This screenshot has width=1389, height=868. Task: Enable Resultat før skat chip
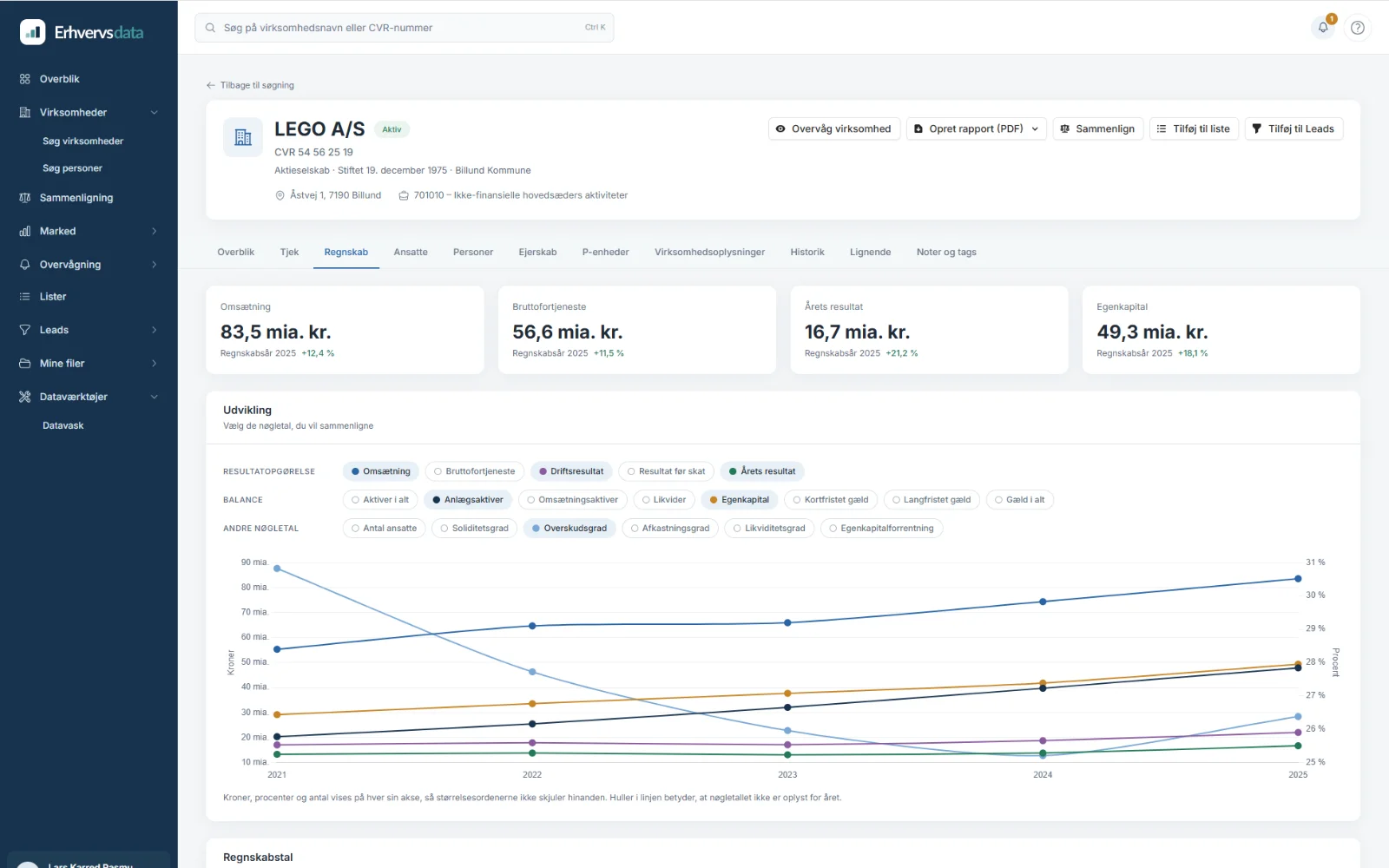click(667, 471)
